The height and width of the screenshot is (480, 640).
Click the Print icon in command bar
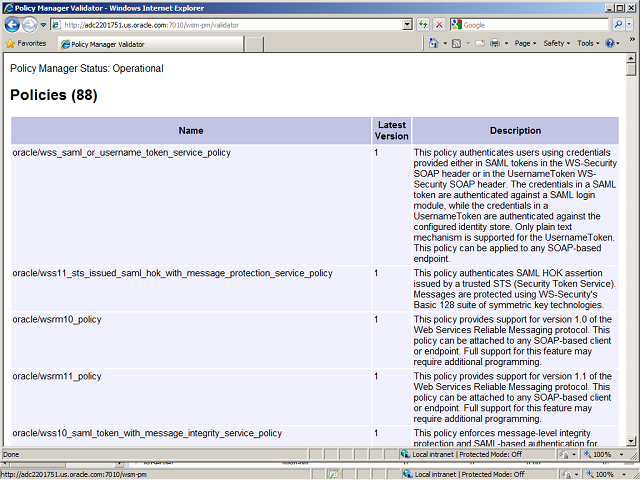495,44
